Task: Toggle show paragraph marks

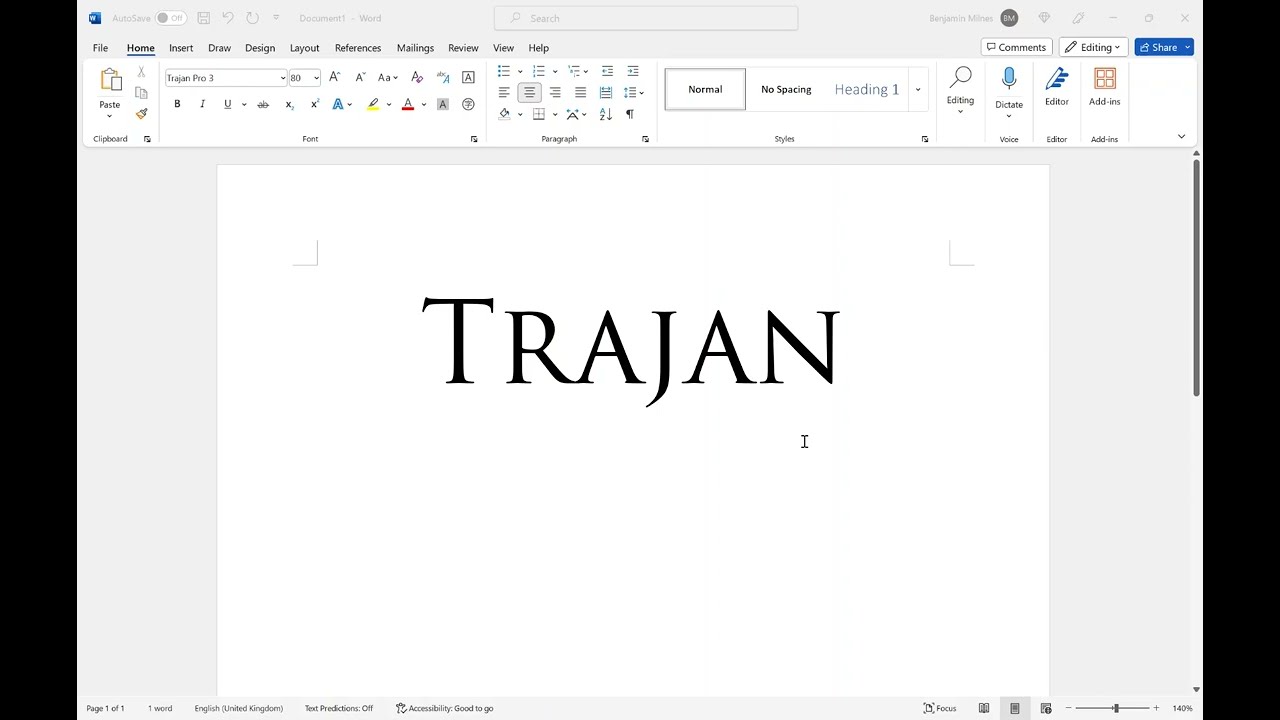Action: pyautogui.click(x=630, y=114)
